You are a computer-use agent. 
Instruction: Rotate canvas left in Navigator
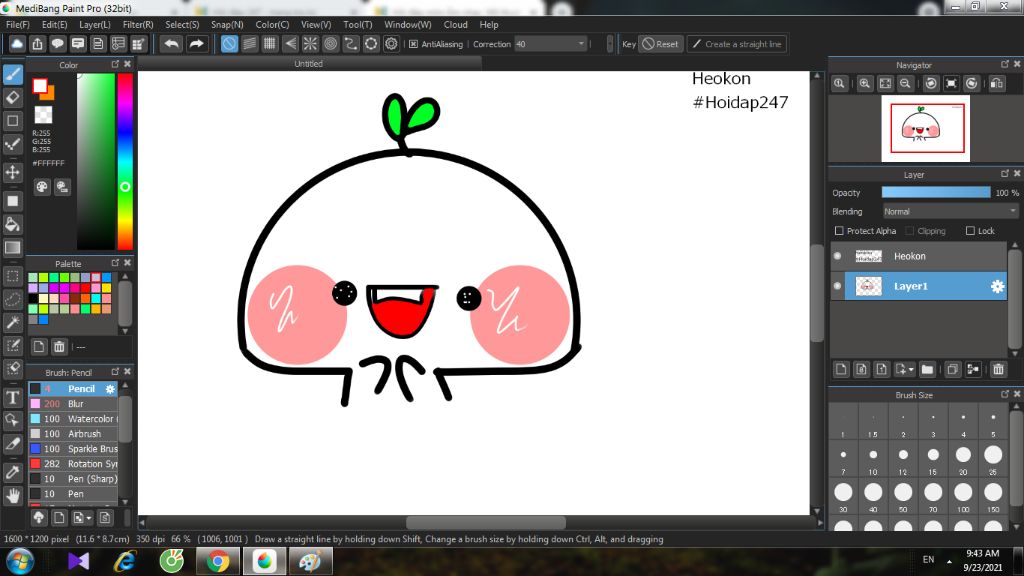tap(931, 84)
